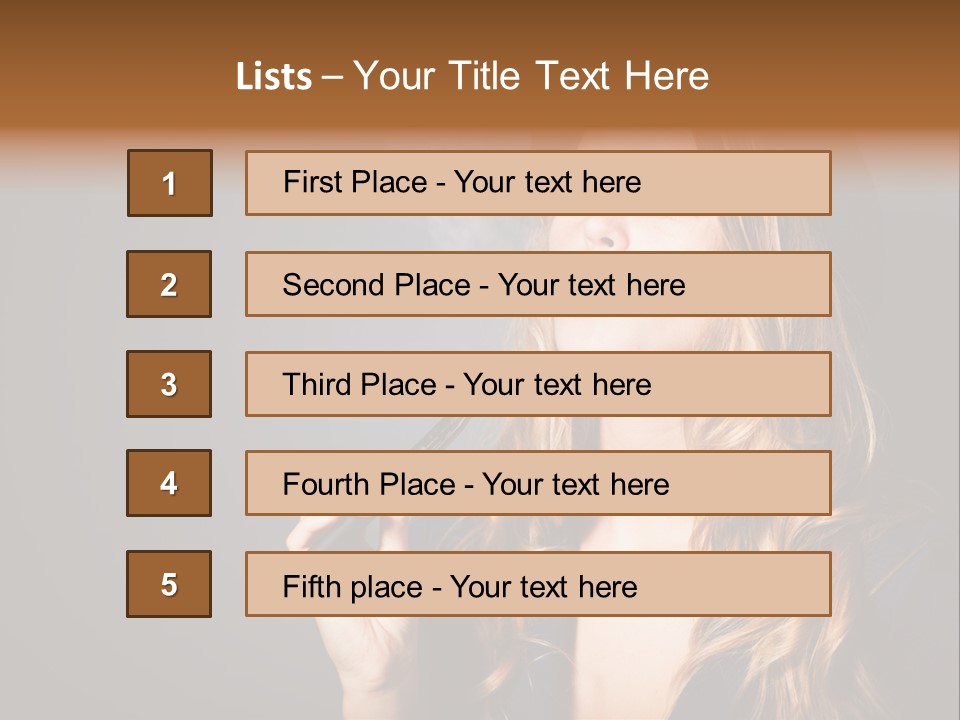960x720 pixels.
Task: Click the number 1 box
Action: (169, 183)
